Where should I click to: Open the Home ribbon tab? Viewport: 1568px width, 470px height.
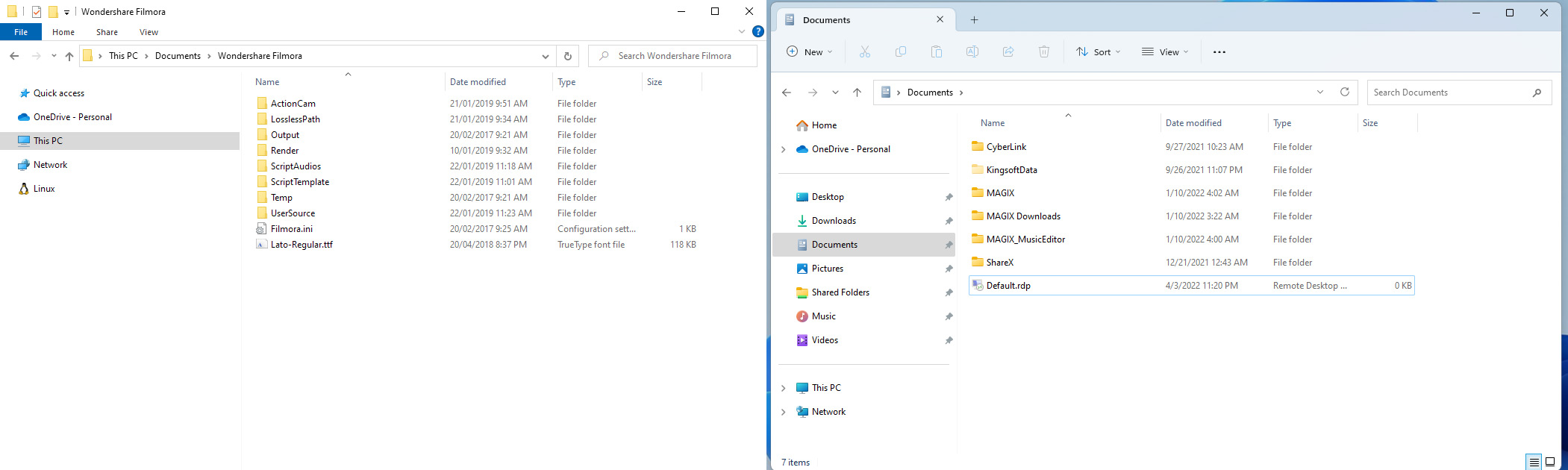63,32
